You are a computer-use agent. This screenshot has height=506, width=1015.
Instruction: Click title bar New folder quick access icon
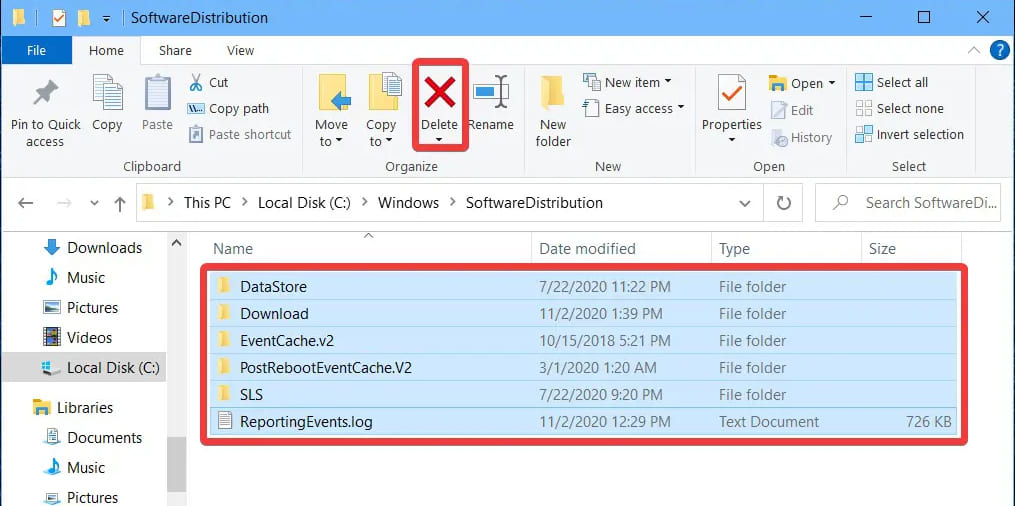(84, 18)
